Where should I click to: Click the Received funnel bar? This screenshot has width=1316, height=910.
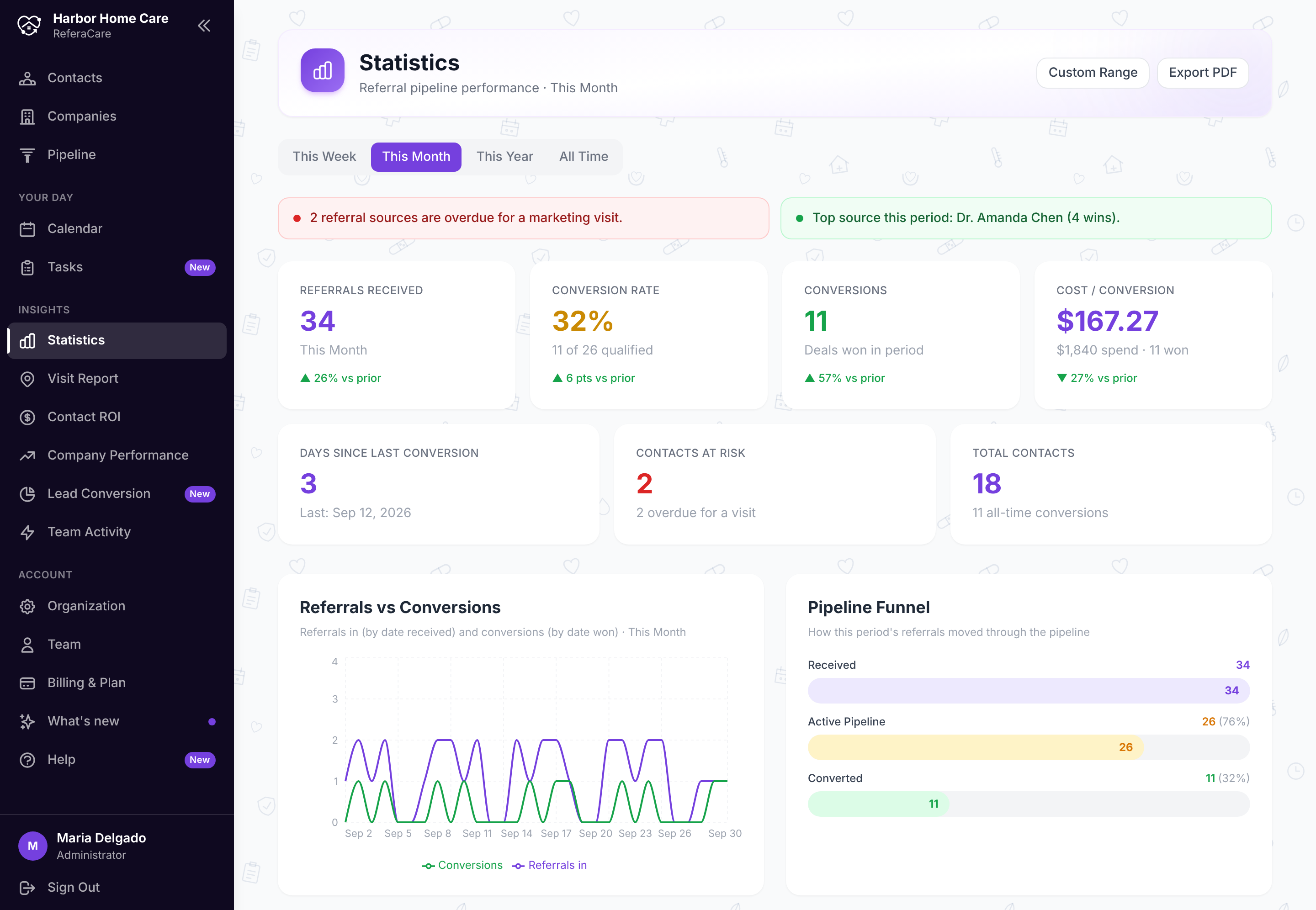[x=1029, y=690]
